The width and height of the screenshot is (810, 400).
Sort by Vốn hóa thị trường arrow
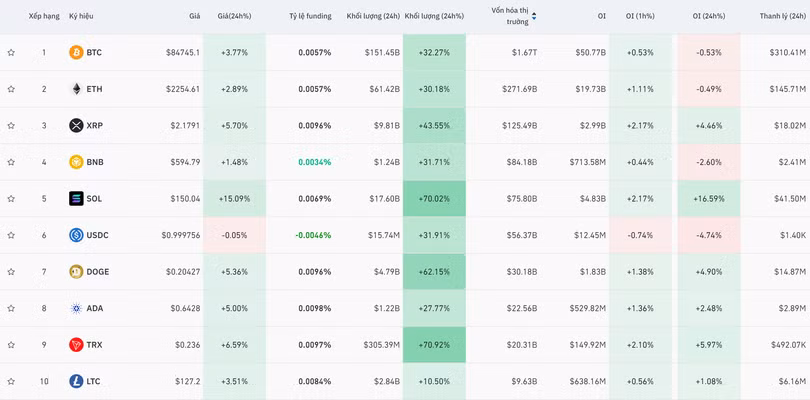tap(534, 16)
